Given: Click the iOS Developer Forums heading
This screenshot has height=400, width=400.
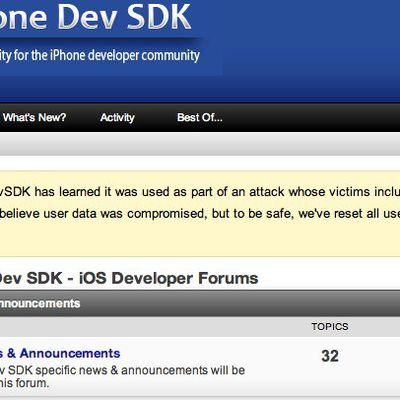Looking at the screenshot, I should 129,278.
